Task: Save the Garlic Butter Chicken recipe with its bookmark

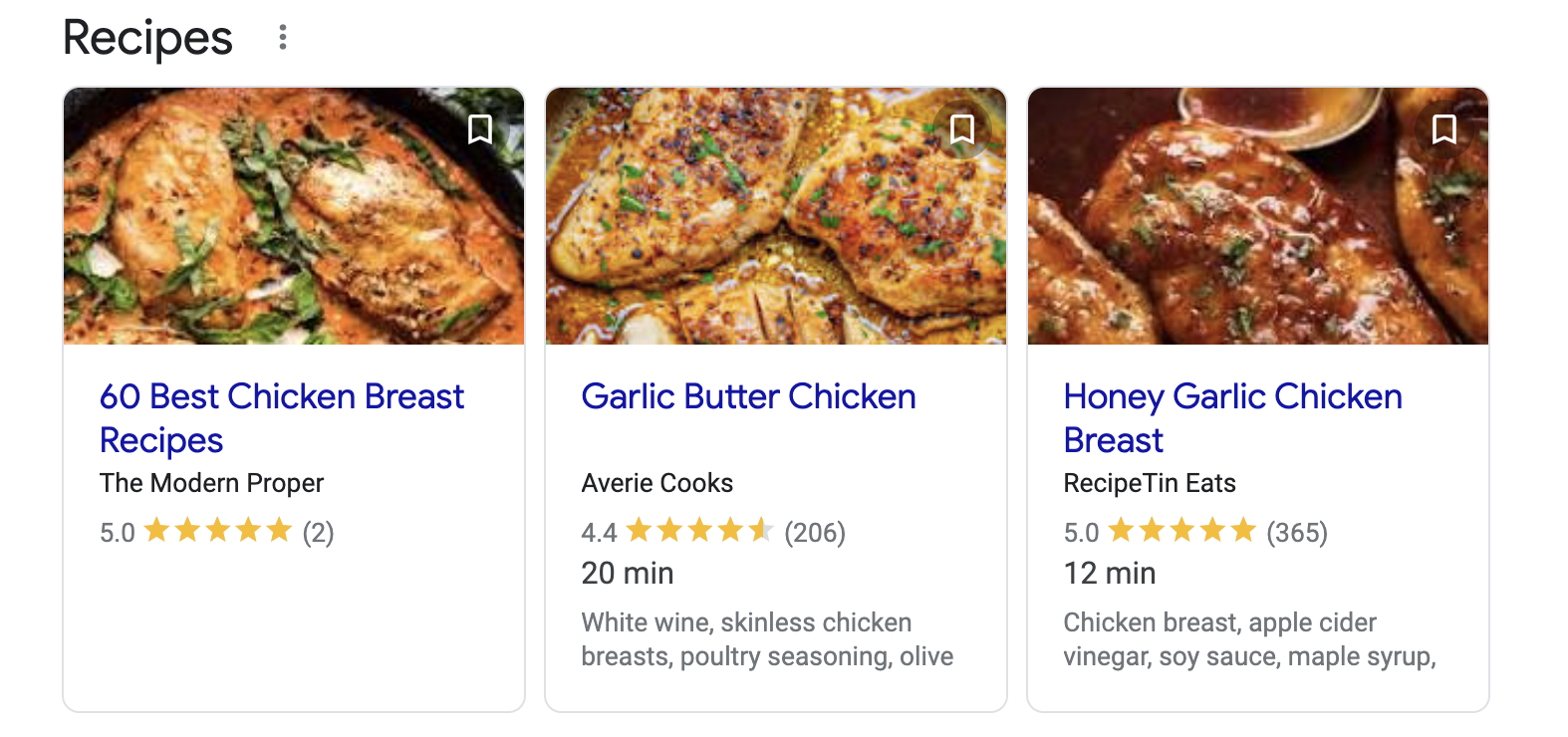Action: [x=962, y=129]
